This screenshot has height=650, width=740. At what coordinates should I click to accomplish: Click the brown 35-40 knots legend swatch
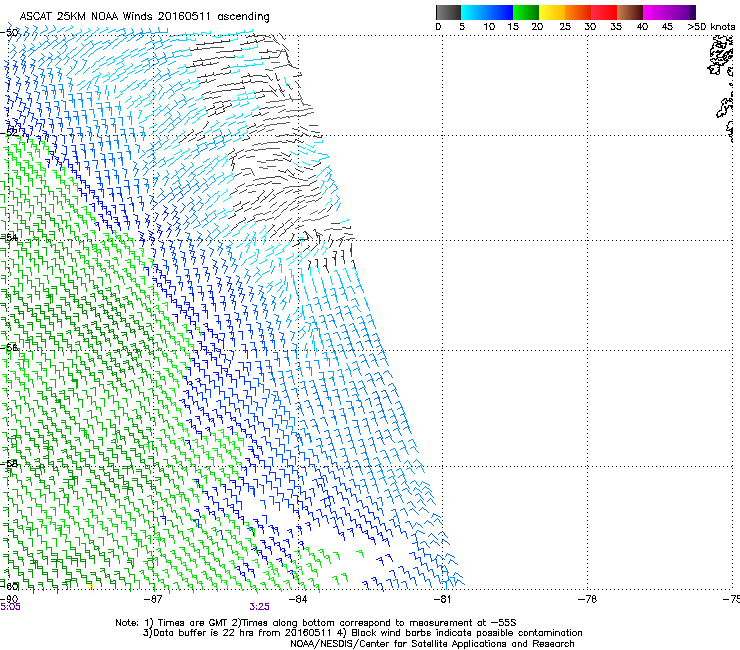tap(630, 12)
